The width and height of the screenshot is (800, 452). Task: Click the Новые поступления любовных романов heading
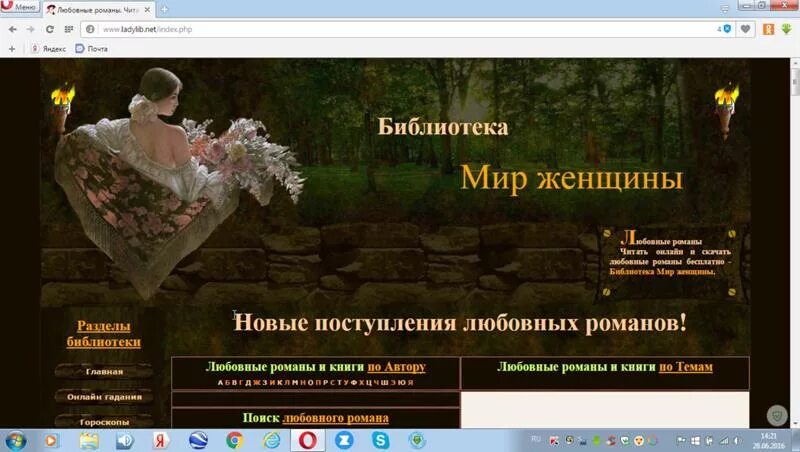coord(460,322)
